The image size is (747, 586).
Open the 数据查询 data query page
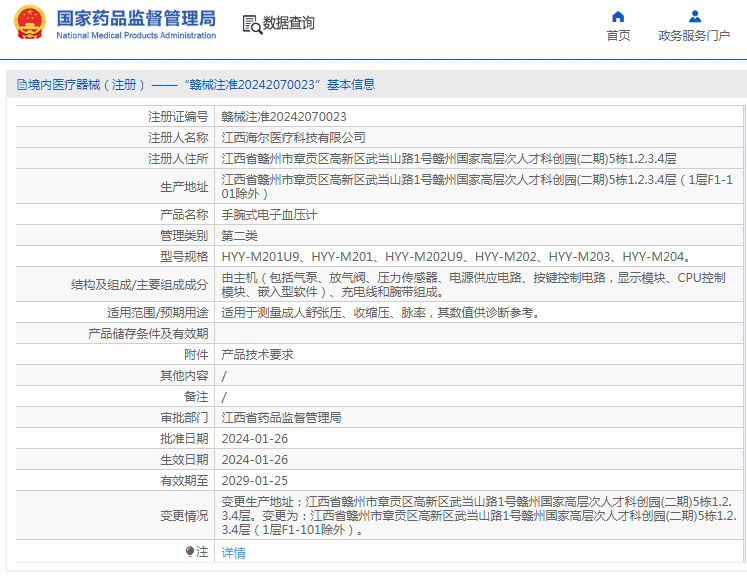point(288,24)
